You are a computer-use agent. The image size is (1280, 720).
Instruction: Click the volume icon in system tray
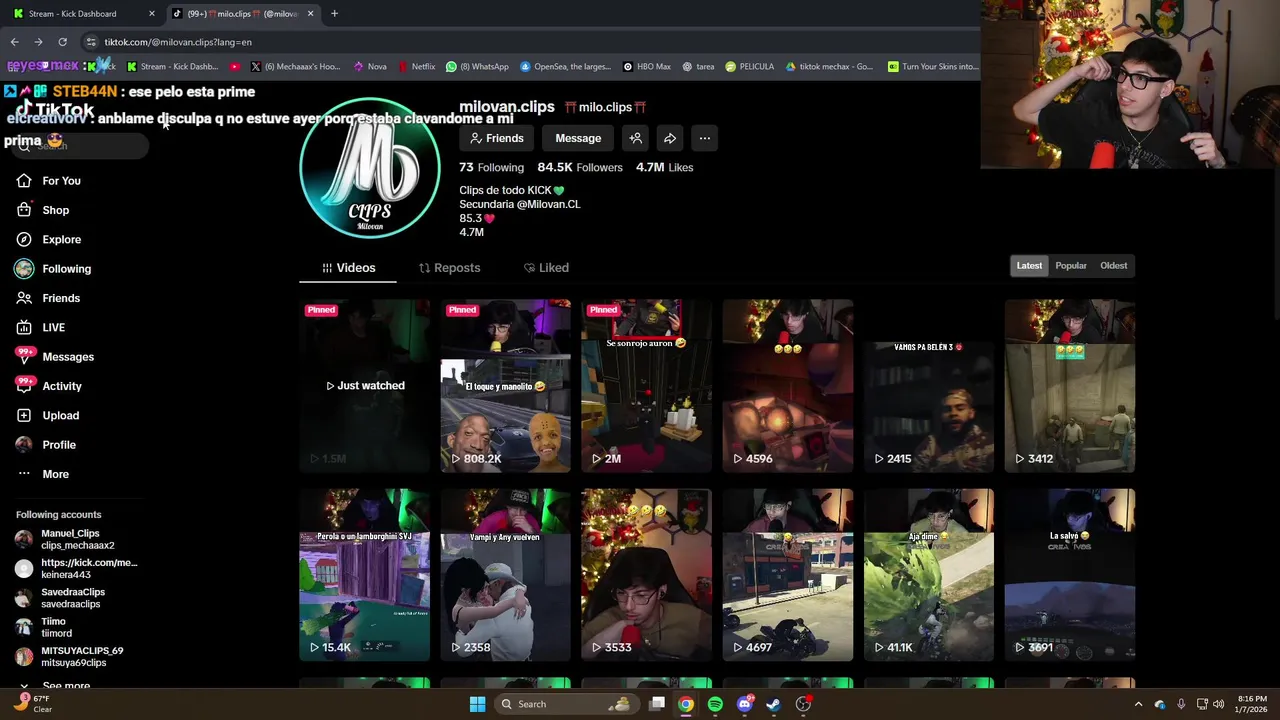click(x=1218, y=704)
